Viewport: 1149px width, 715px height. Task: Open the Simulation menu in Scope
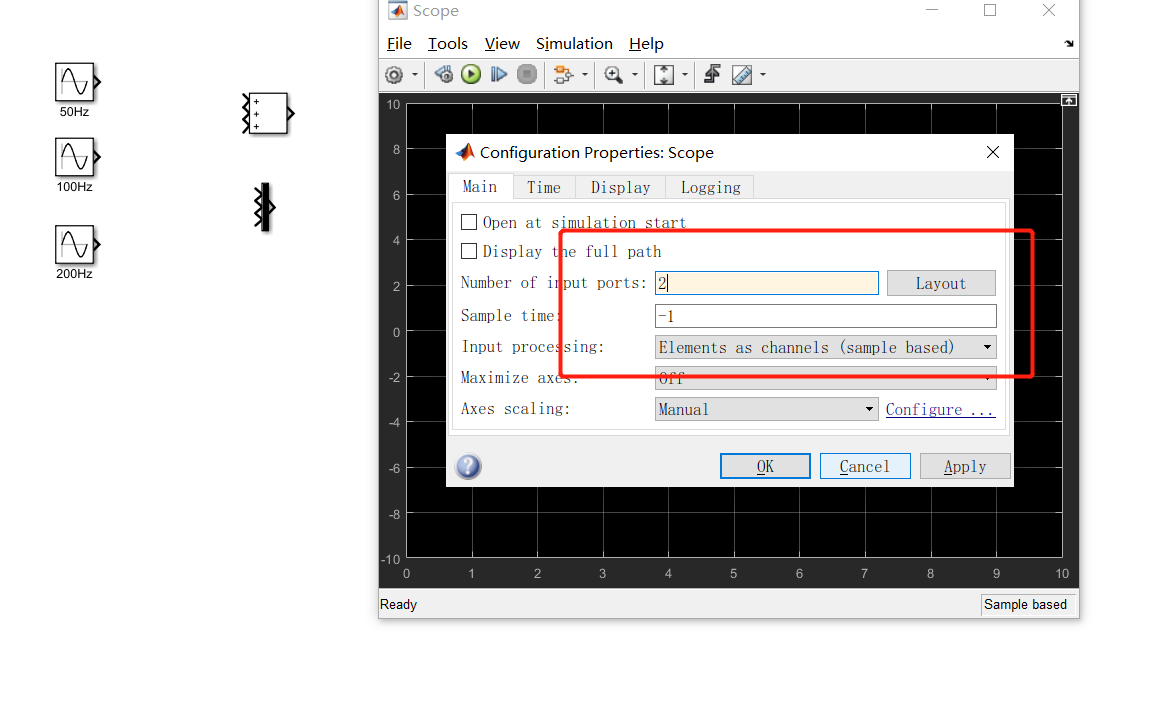coord(574,44)
